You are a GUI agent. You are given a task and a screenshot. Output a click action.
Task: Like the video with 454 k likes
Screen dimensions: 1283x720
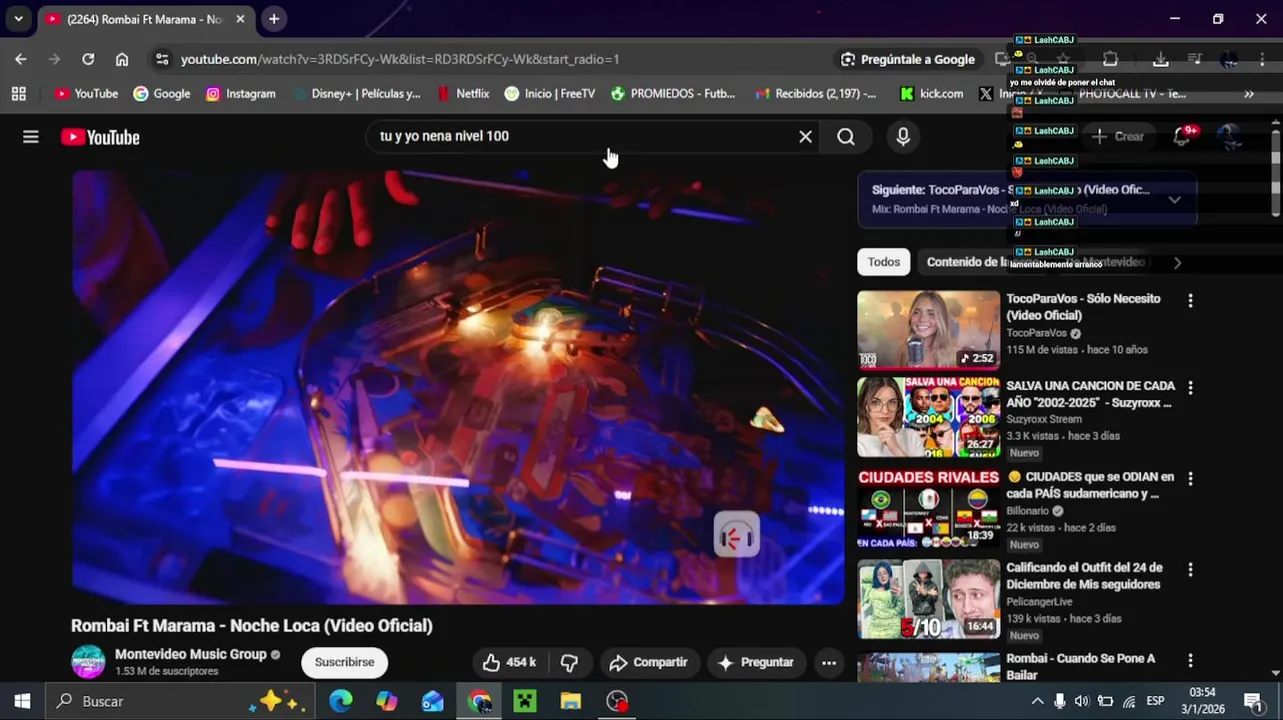pos(510,662)
